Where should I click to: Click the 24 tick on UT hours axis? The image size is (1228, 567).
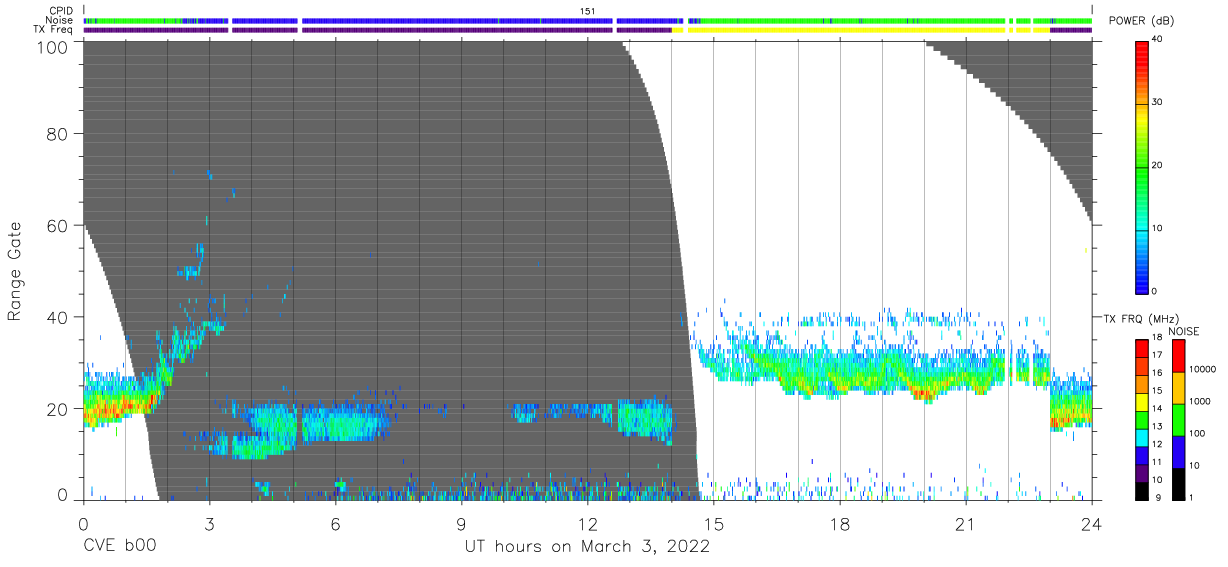click(1091, 523)
